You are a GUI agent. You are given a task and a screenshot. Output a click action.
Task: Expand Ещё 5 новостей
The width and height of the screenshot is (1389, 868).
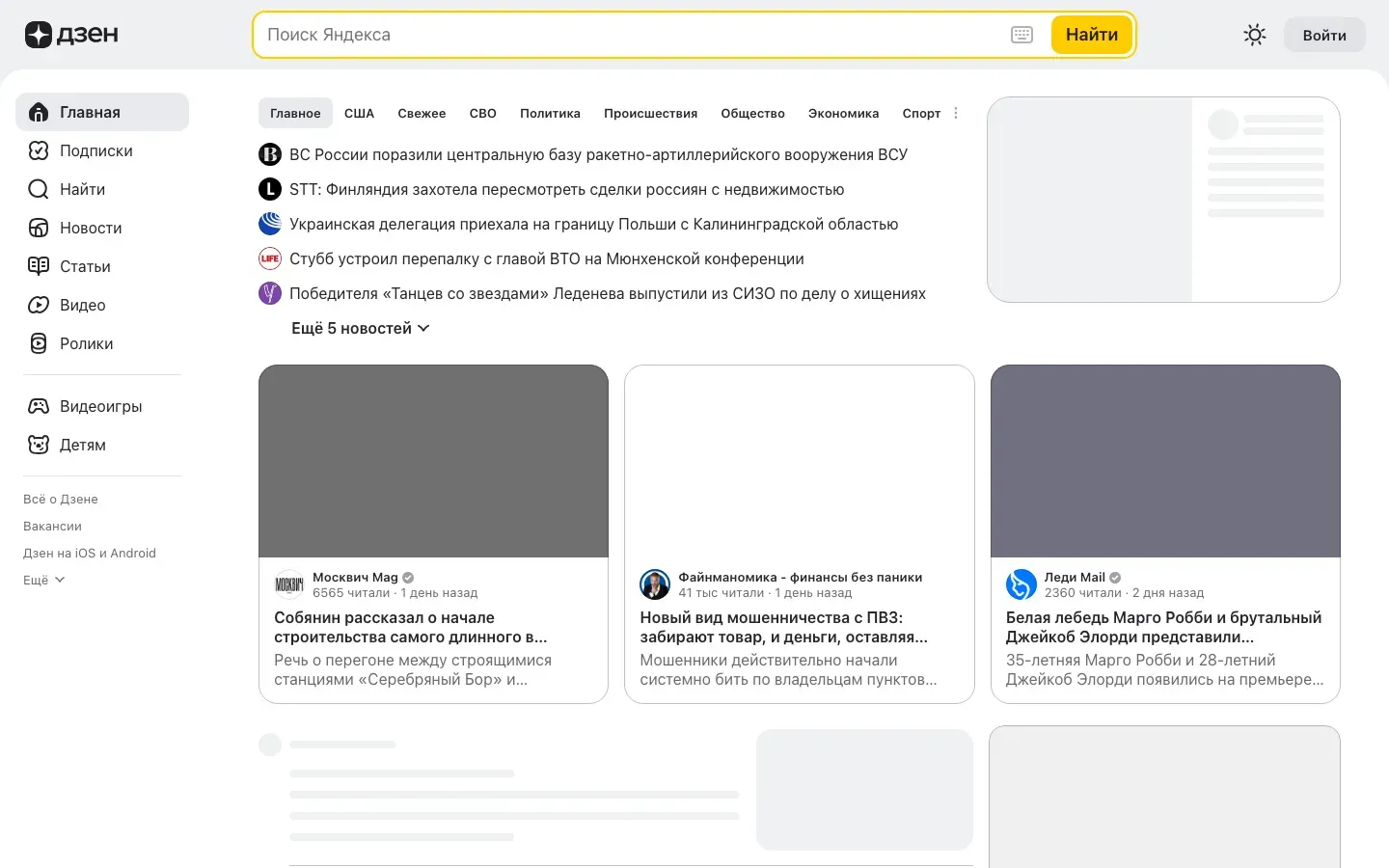coord(360,328)
